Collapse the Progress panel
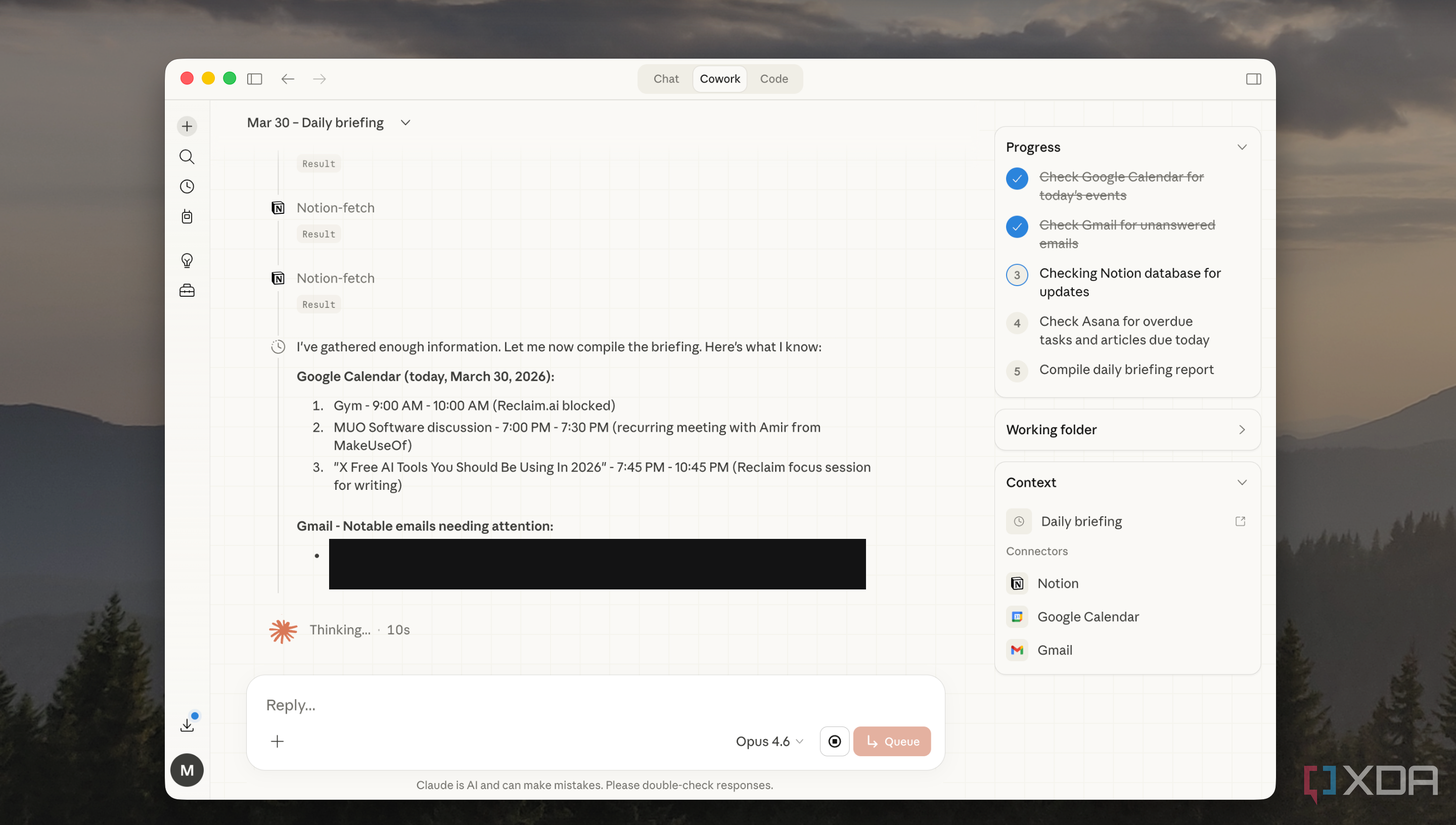This screenshot has height=825, width=1456. tap(1242, 147)
